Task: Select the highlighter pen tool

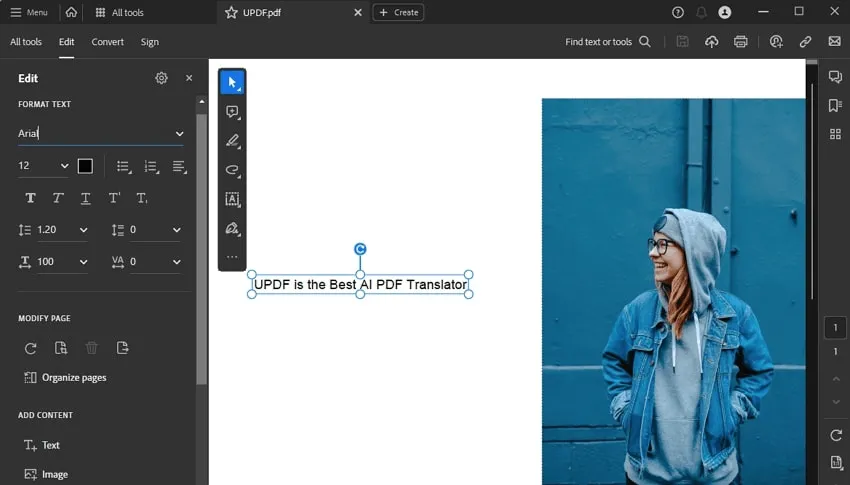Action: click(x=232, y=141)
